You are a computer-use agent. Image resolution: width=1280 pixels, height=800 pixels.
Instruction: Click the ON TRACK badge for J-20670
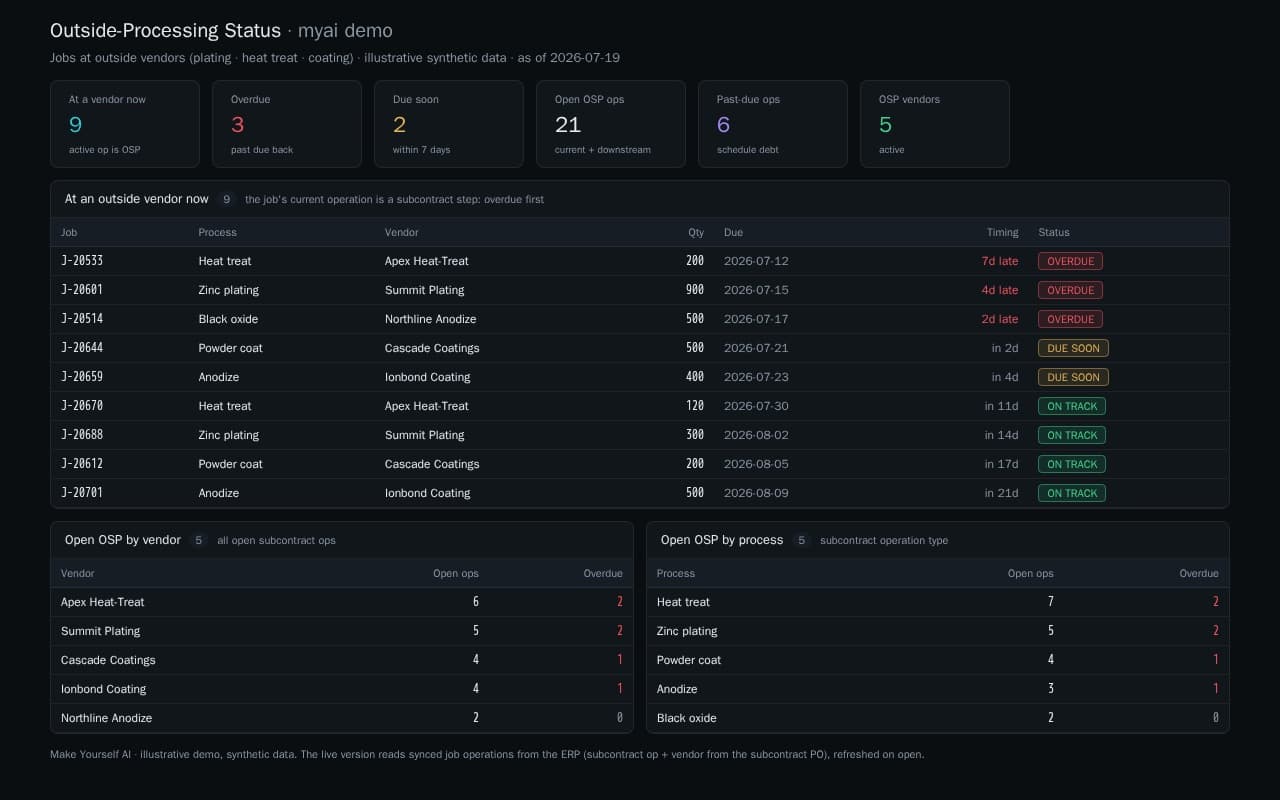(1072, 406)
